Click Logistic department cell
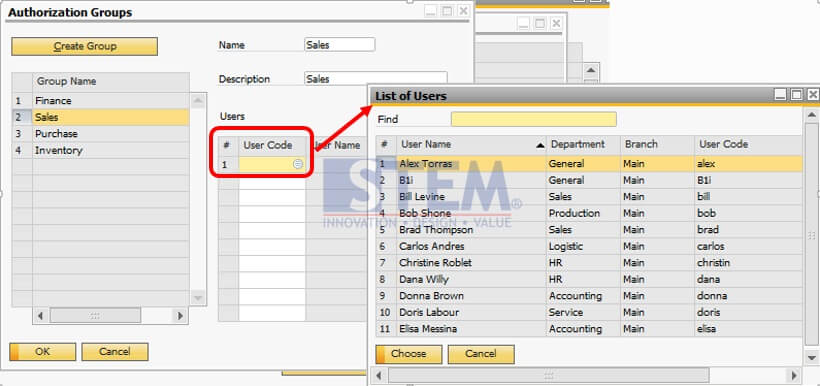Screen dimensions: 820x386 tap(583, 246)
